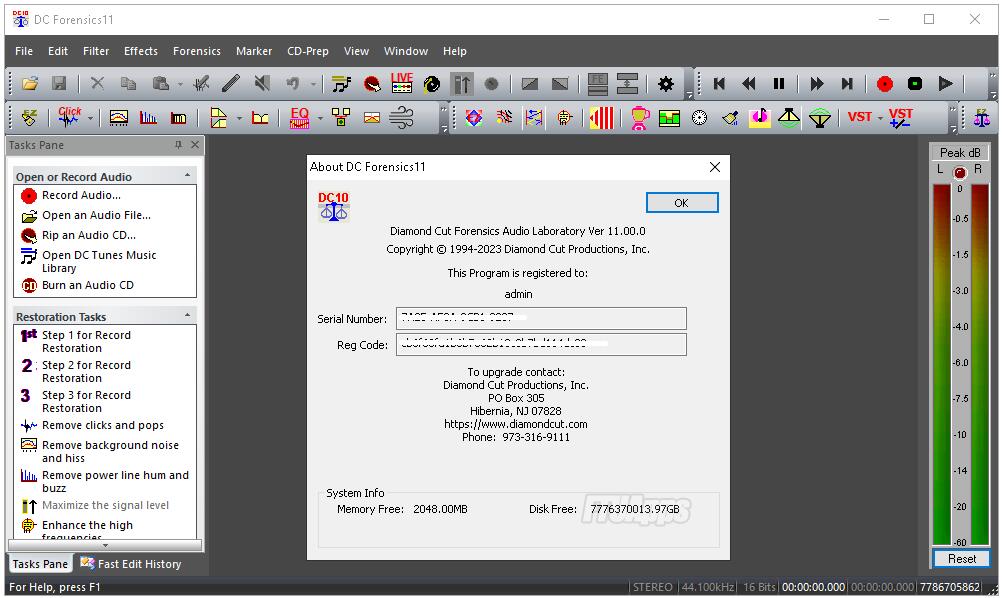Open DC Tunes music notes toolbar icon
Screen dimensions: 1002x598
341,84
